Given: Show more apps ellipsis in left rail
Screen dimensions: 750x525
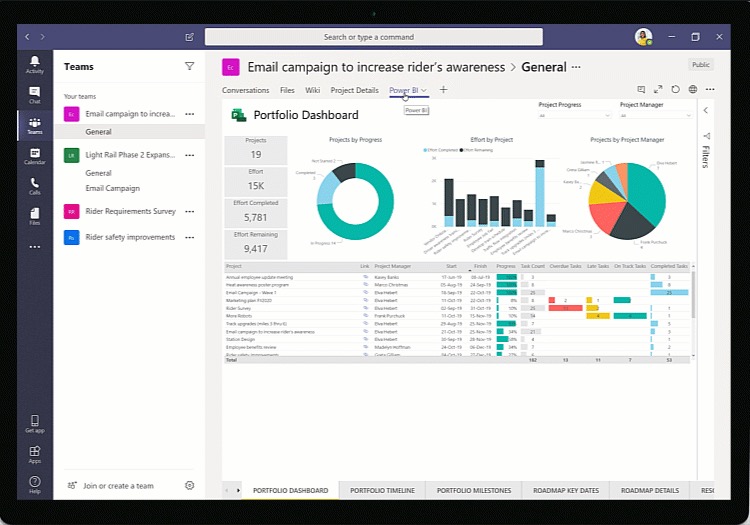Looking at the screenshot, I should (x=34, y=247).
